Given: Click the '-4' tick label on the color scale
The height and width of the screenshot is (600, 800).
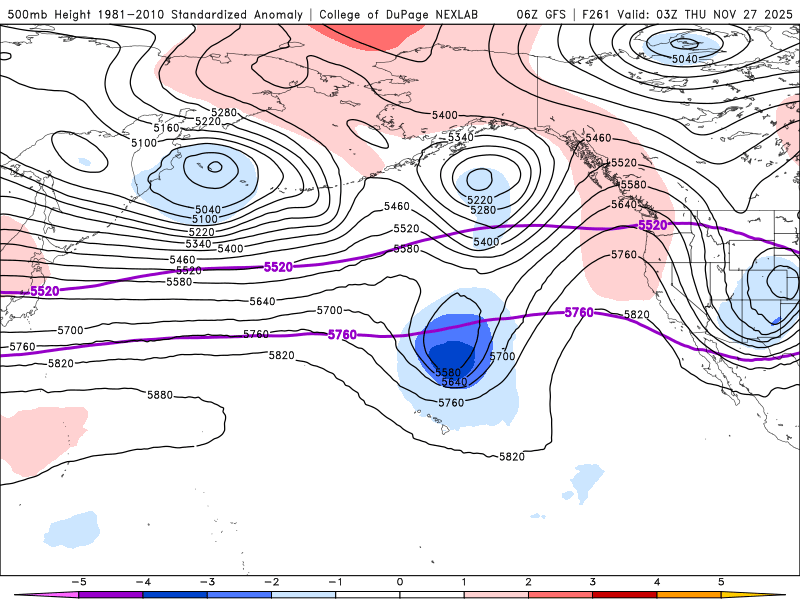Looking at the screenshot, I should point(143,582).
